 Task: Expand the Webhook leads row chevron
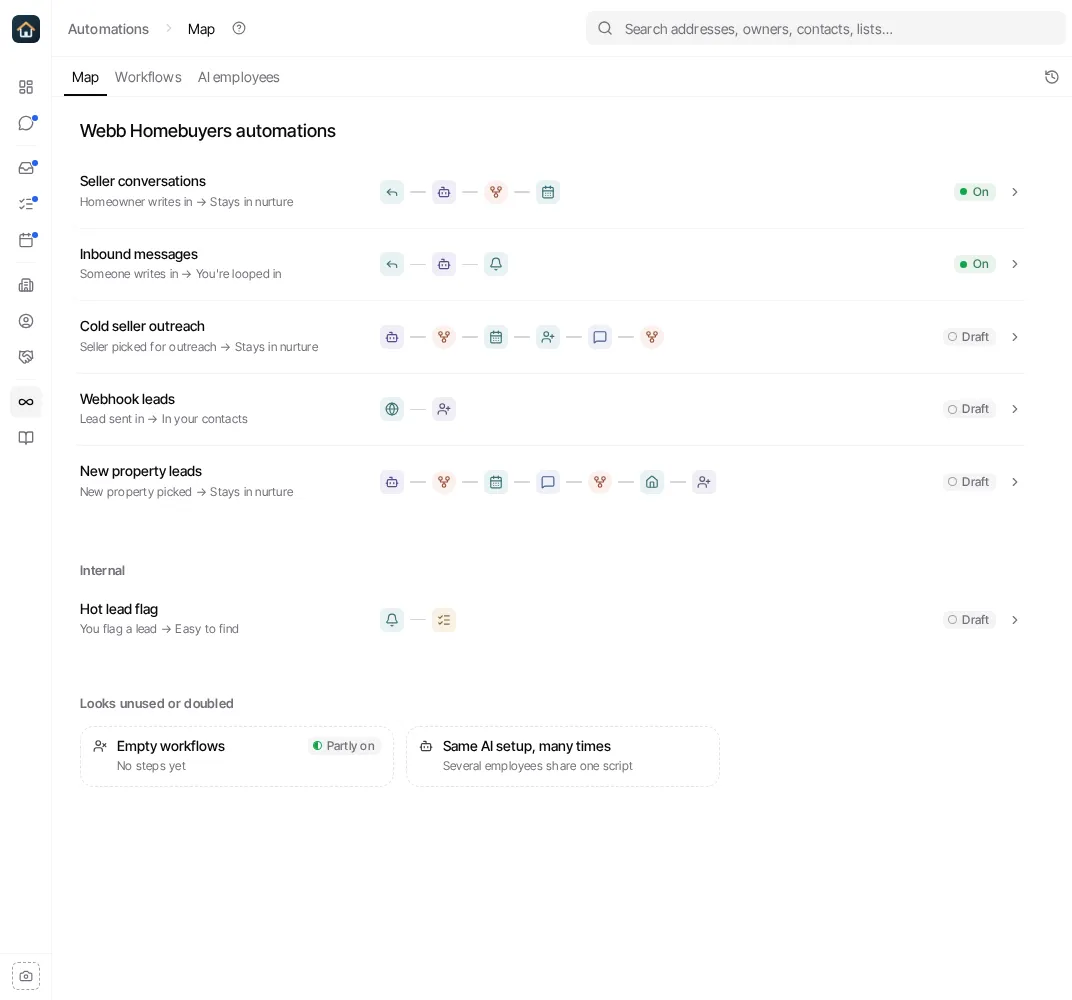(x=1015, y=409)
